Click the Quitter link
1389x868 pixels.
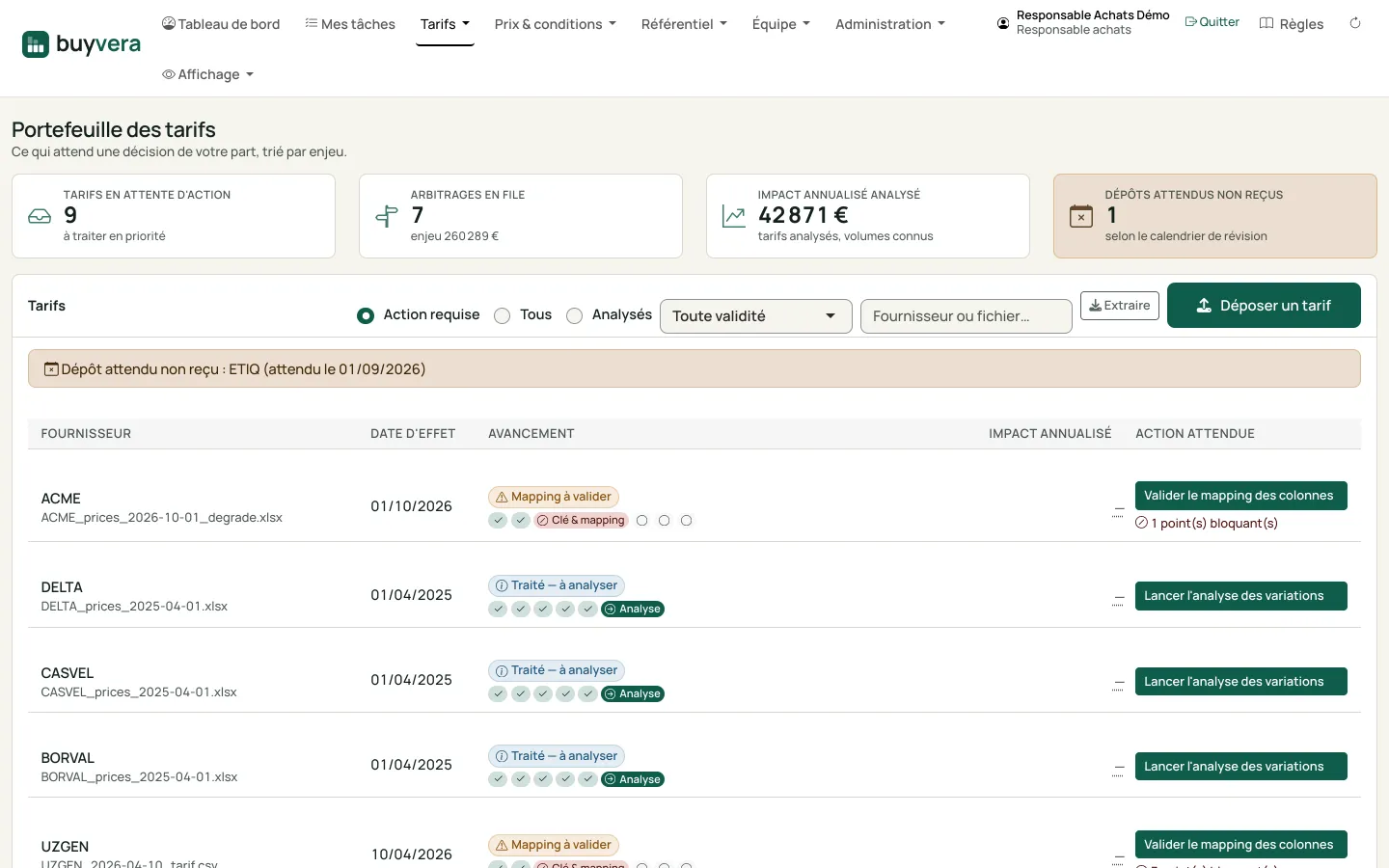(x=1212, y=22)
